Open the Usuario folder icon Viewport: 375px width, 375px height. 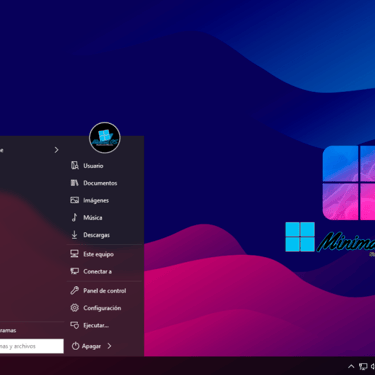point(75,165)
